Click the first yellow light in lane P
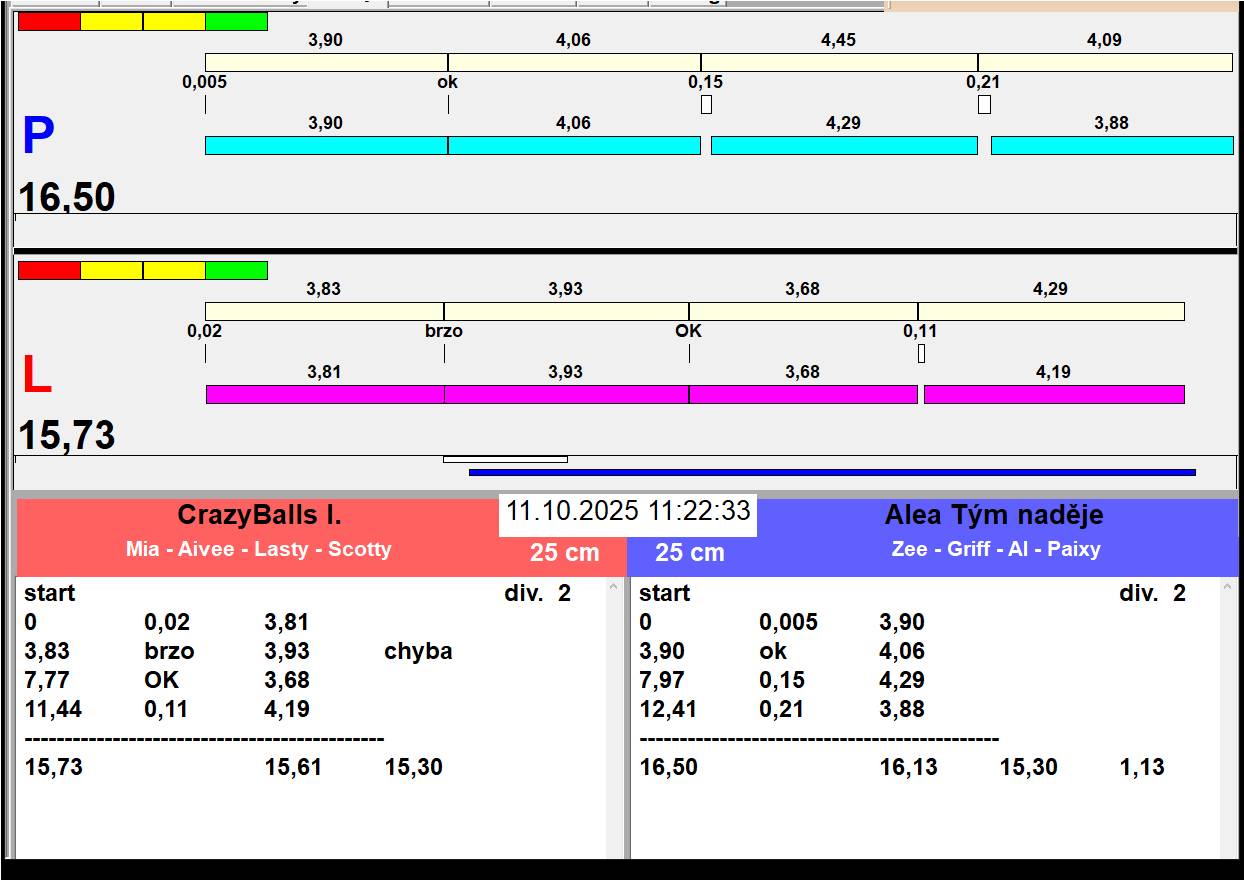The width and height of the screenshot is (1244, 880). (x=111, y=21)
